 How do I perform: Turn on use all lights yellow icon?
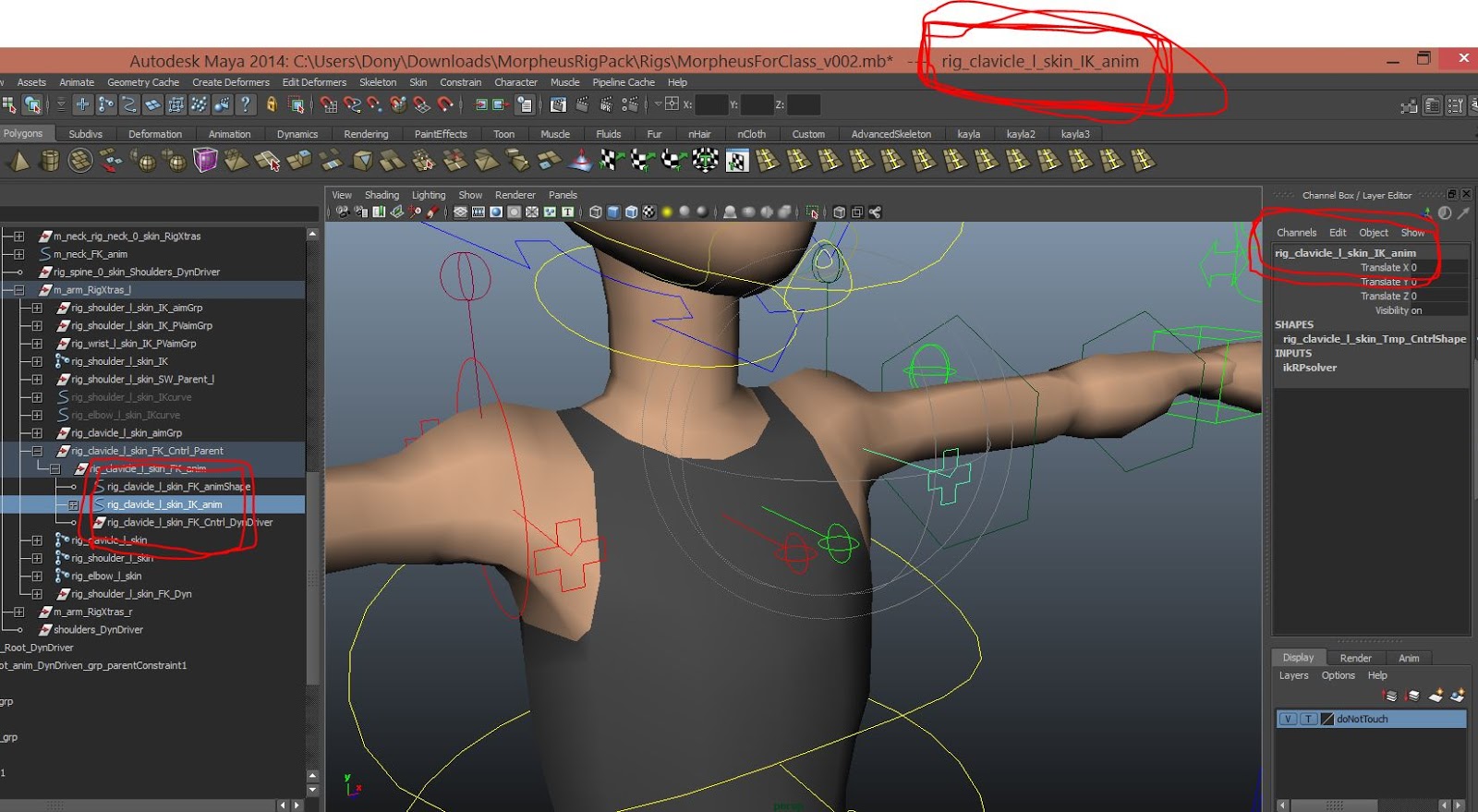(667, 212)
